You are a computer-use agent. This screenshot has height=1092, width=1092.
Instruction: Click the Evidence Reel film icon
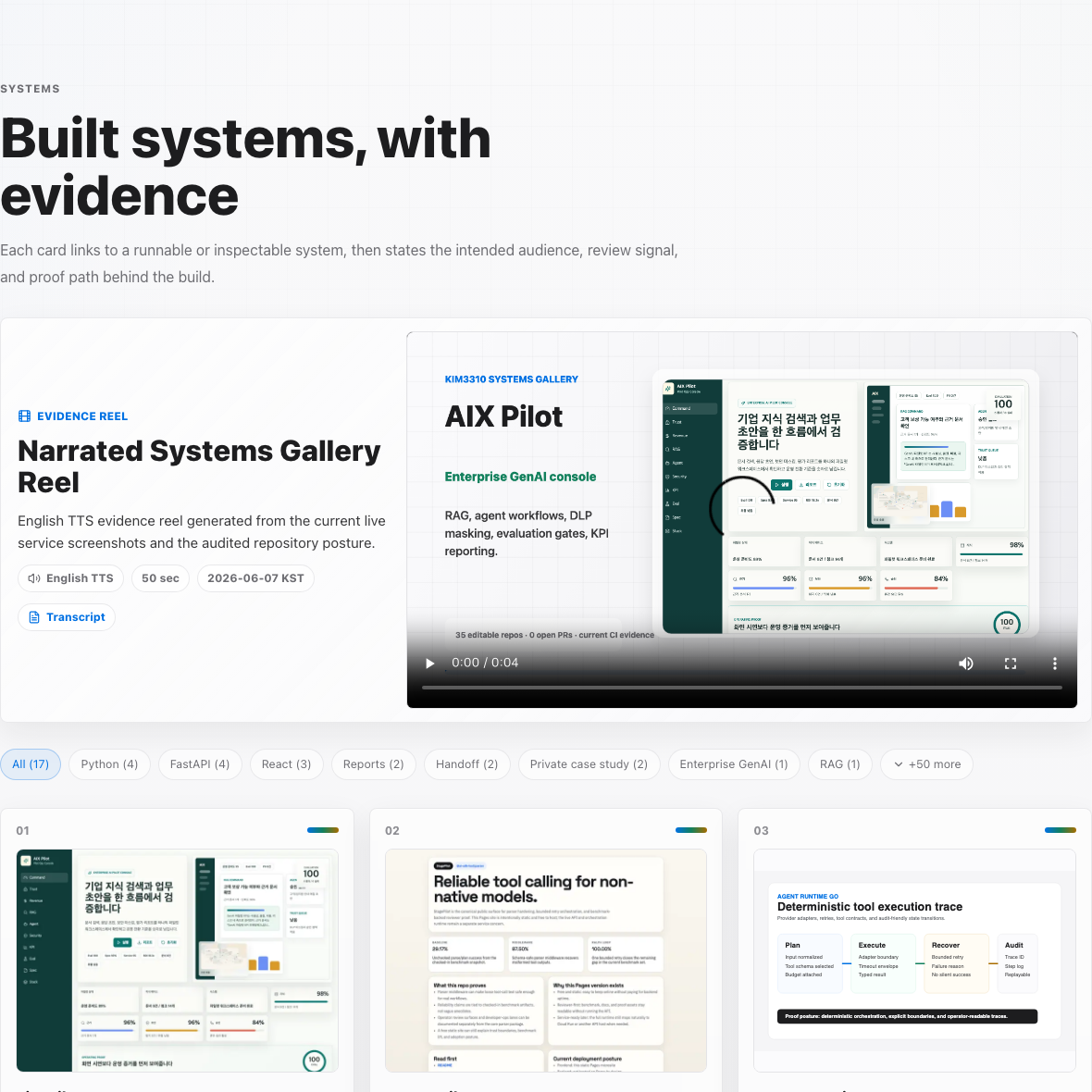coord(24,416)
